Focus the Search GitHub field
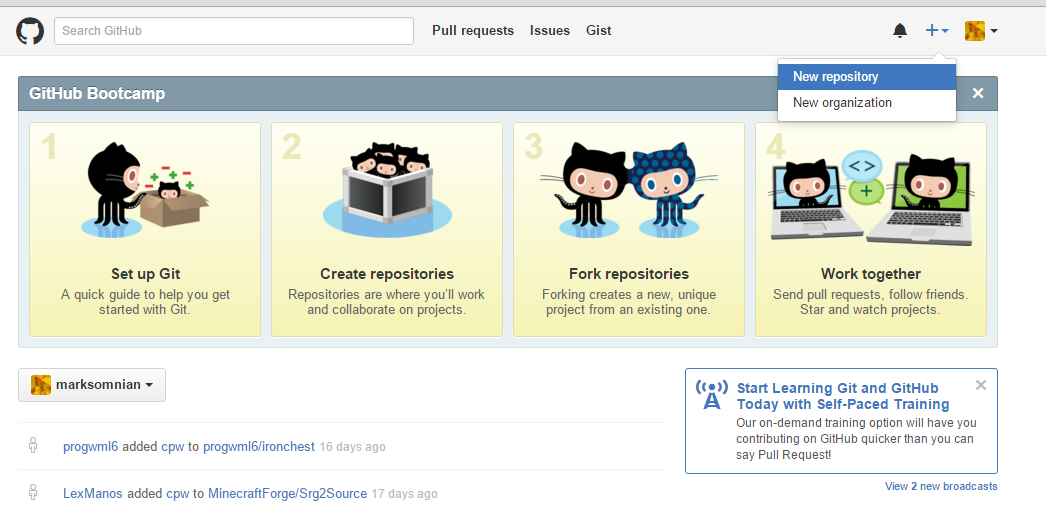The image size is (1046, 509). click(x=233, y=31)
